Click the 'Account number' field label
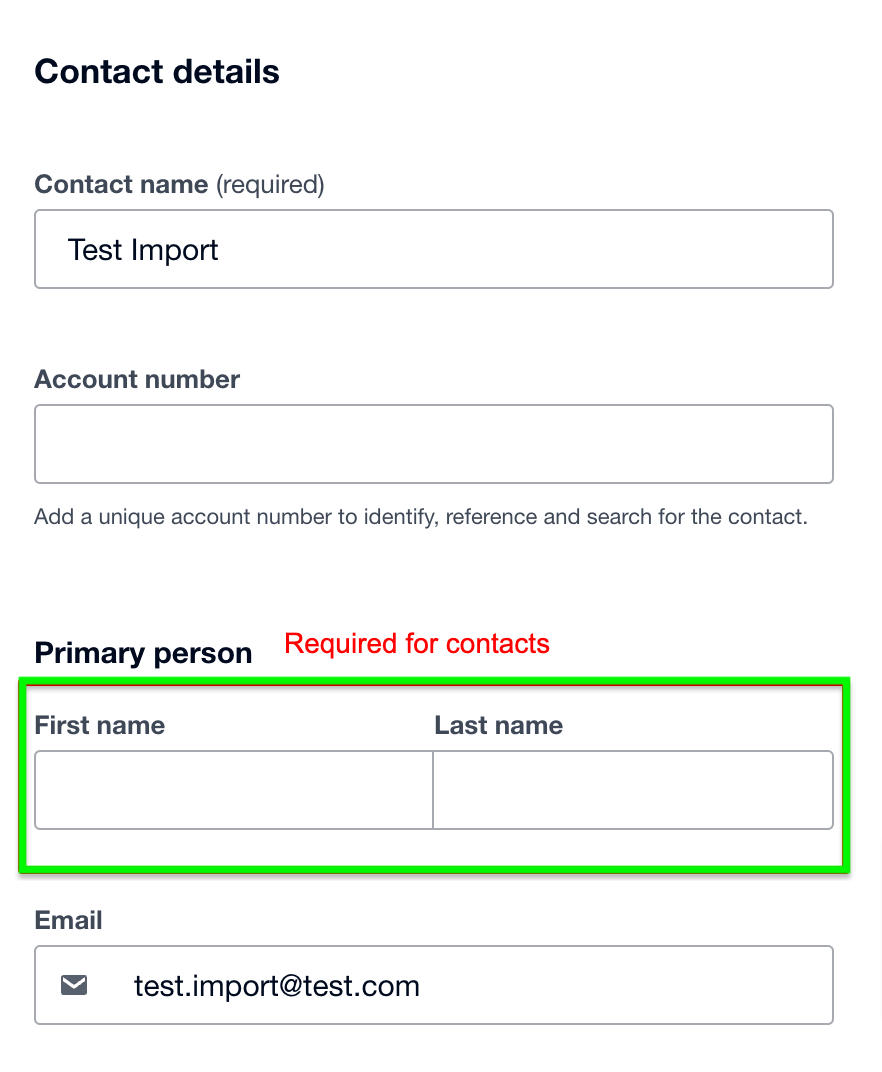Screen dimensions: 882x1072 tap(137, 379)
